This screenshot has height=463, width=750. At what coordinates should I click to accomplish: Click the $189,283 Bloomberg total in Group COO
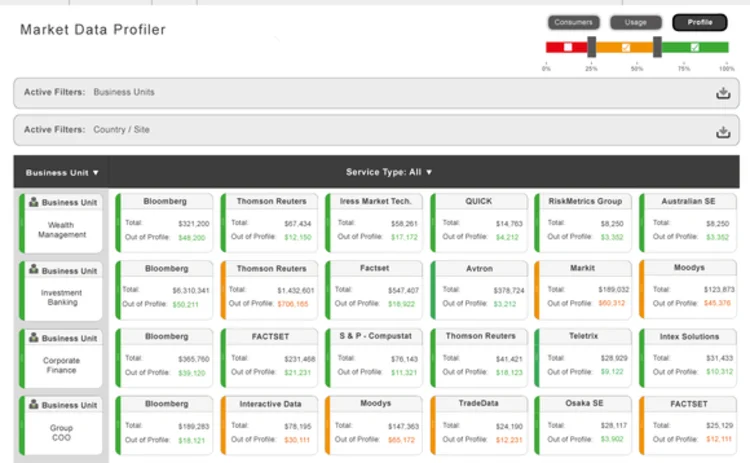click(194, 426)
